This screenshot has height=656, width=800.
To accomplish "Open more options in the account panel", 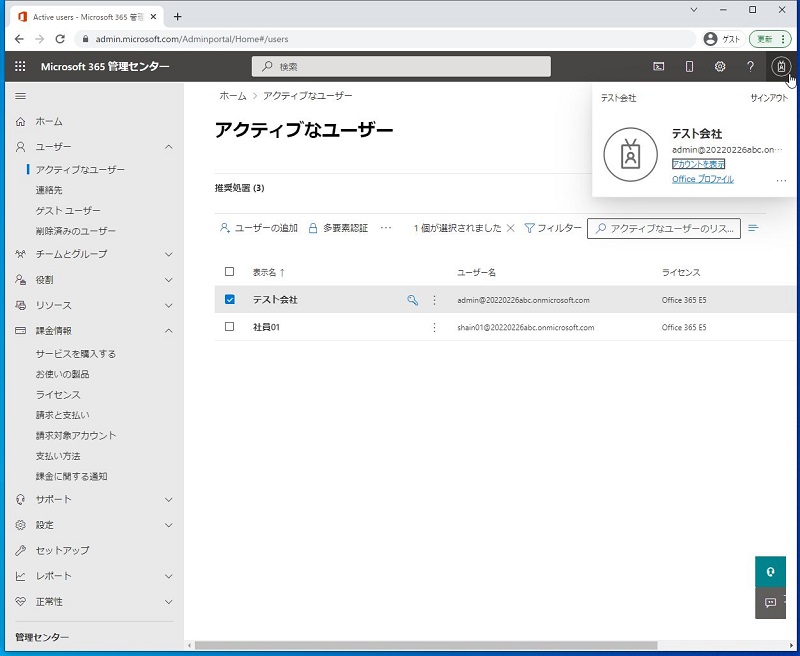I will 781,180.
